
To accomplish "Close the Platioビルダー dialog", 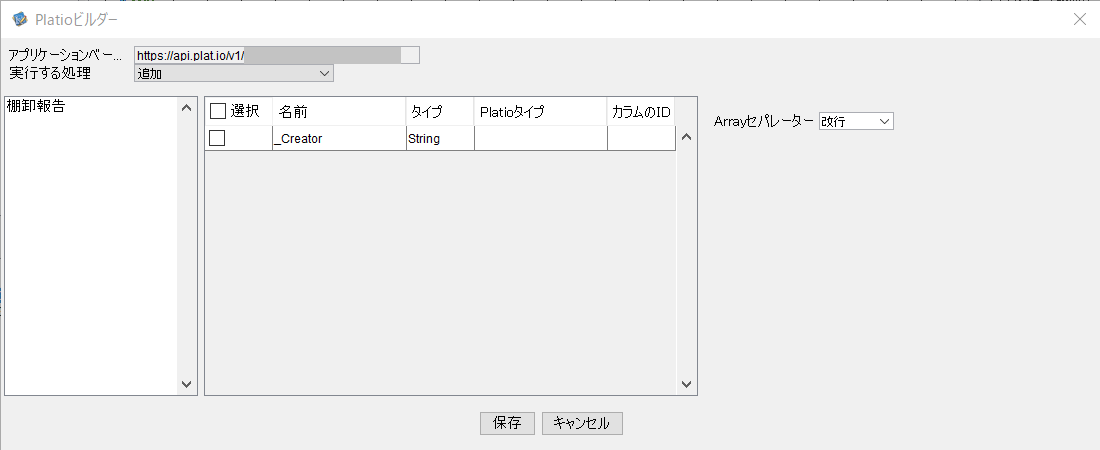I will [x=1080, y=19].
